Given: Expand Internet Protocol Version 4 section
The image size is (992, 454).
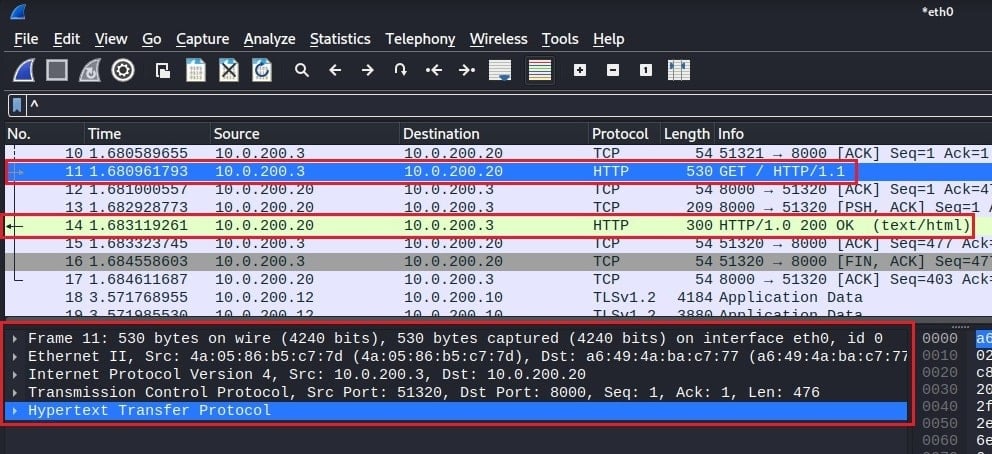Looking at the screenshot, I should point(15,374).
